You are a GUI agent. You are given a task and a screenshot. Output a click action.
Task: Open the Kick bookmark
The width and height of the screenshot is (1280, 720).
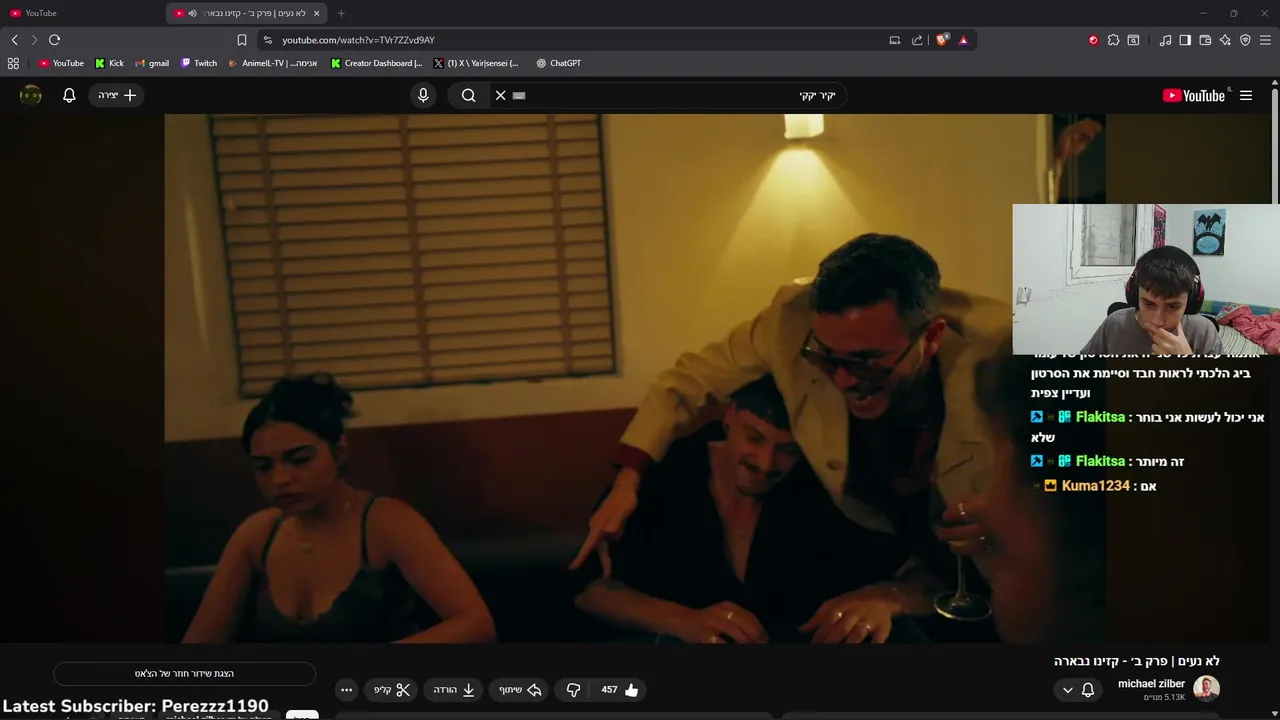tap(109, 63)
